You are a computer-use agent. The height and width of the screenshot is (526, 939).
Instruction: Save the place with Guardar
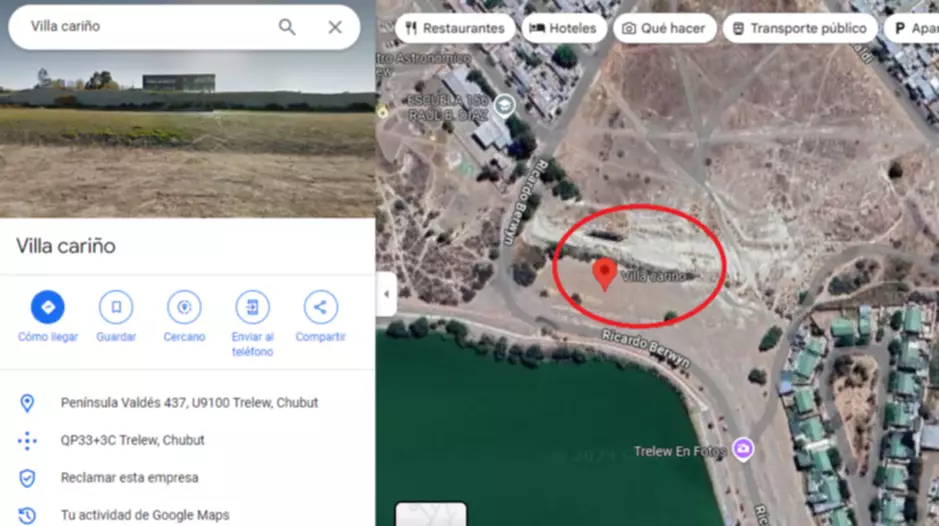(116, 307)
